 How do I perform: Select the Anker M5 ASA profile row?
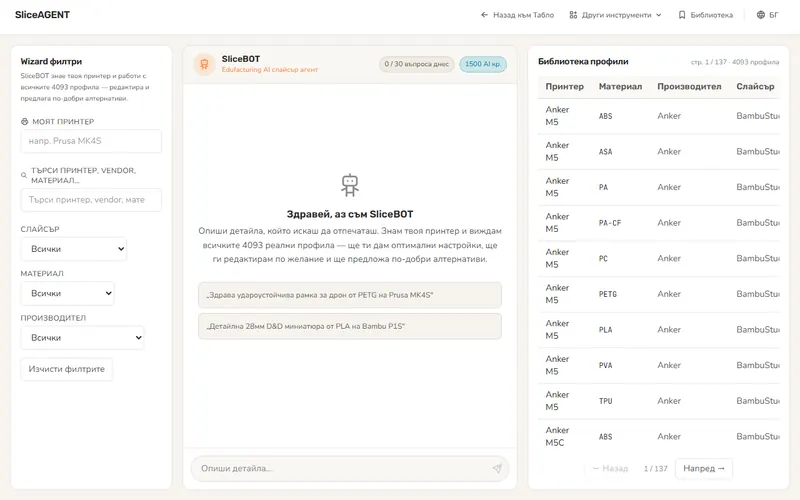click(x=659, y=152)
